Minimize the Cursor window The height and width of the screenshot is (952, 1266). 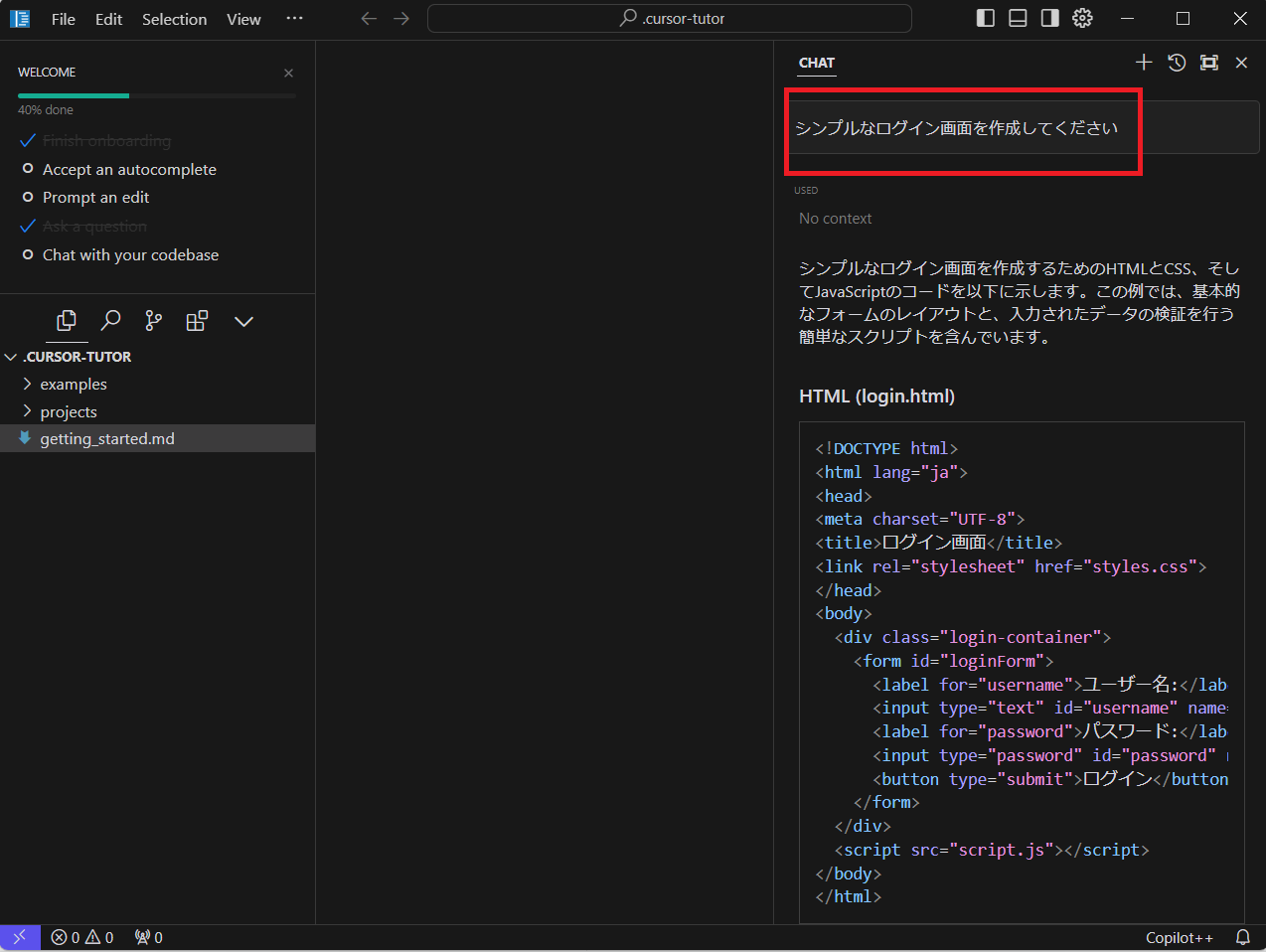1127,18
